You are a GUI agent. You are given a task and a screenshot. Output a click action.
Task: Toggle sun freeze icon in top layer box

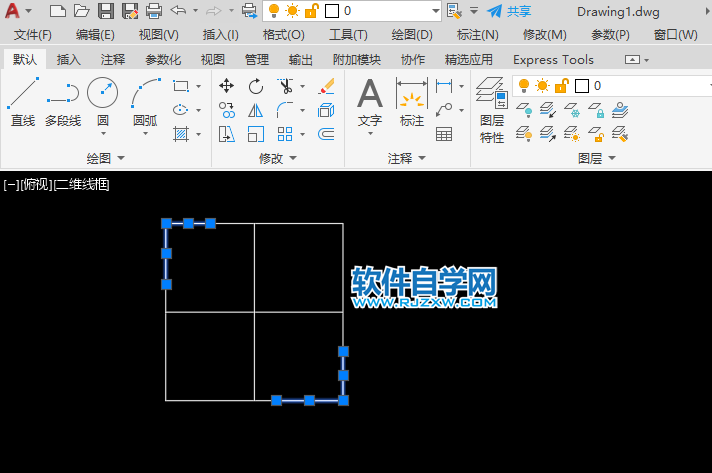(292, 11)
